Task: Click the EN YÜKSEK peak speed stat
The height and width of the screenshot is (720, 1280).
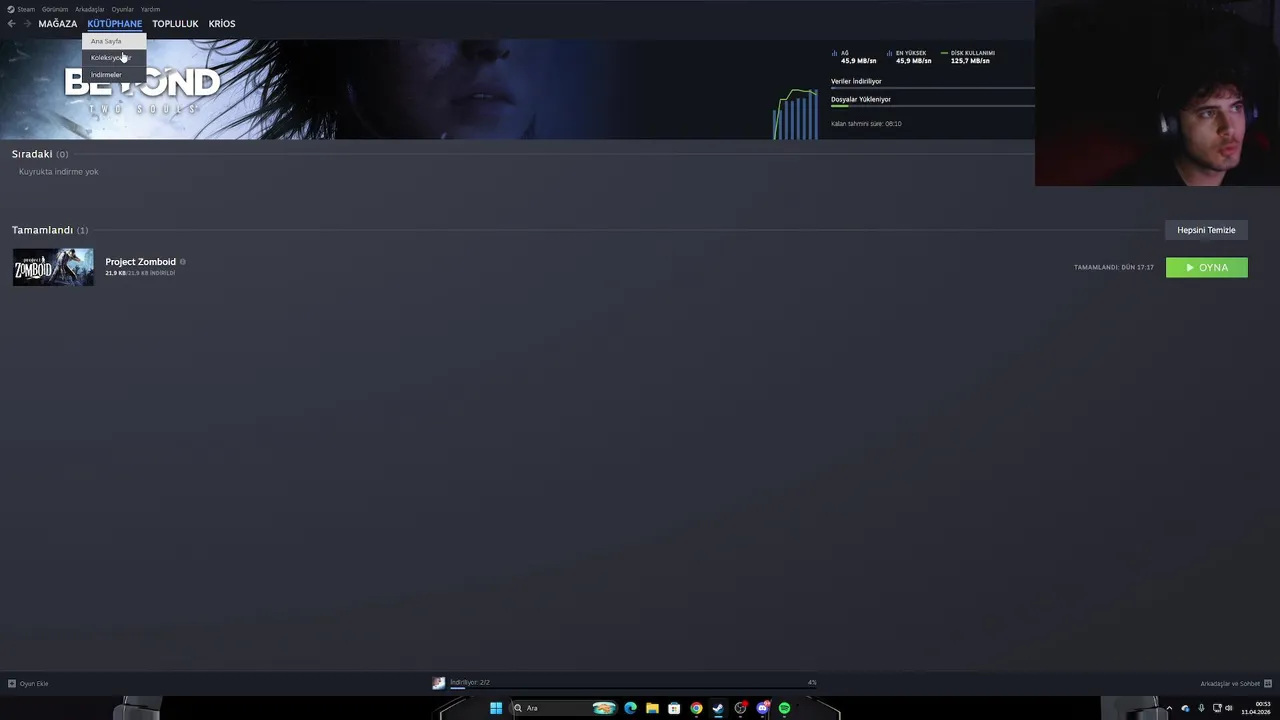Action: pos(909,57)
